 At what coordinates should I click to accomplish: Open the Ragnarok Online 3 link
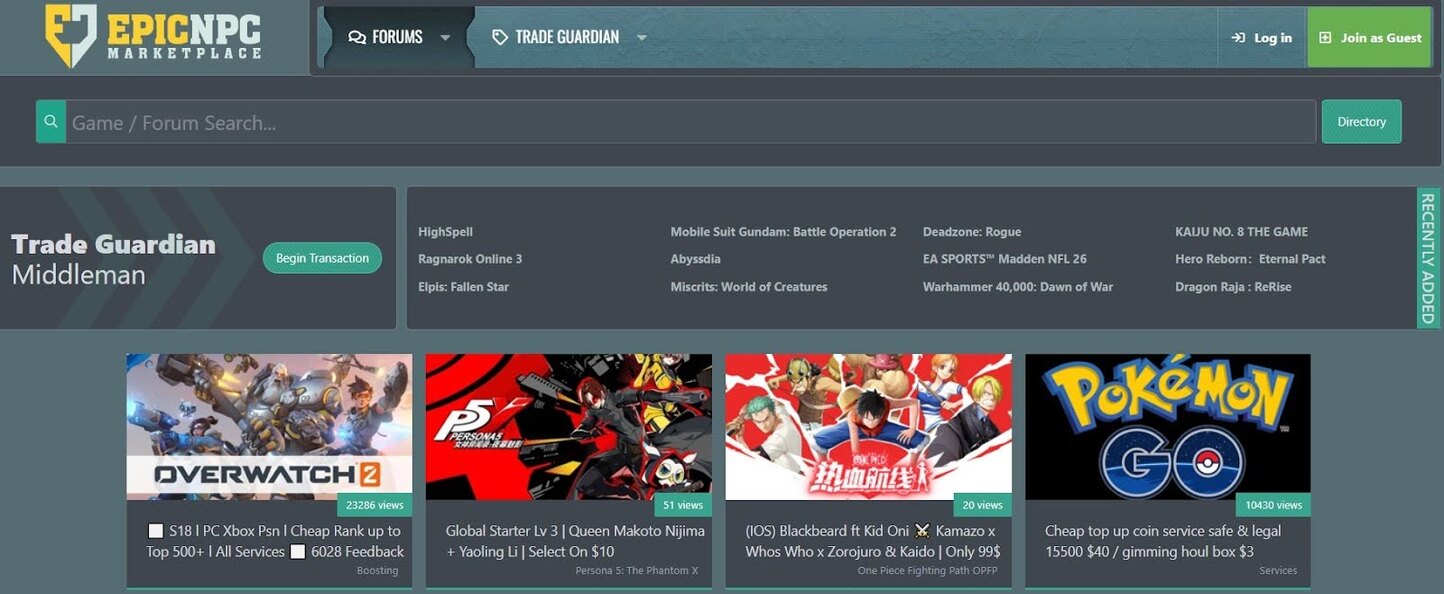coord(470,259)
